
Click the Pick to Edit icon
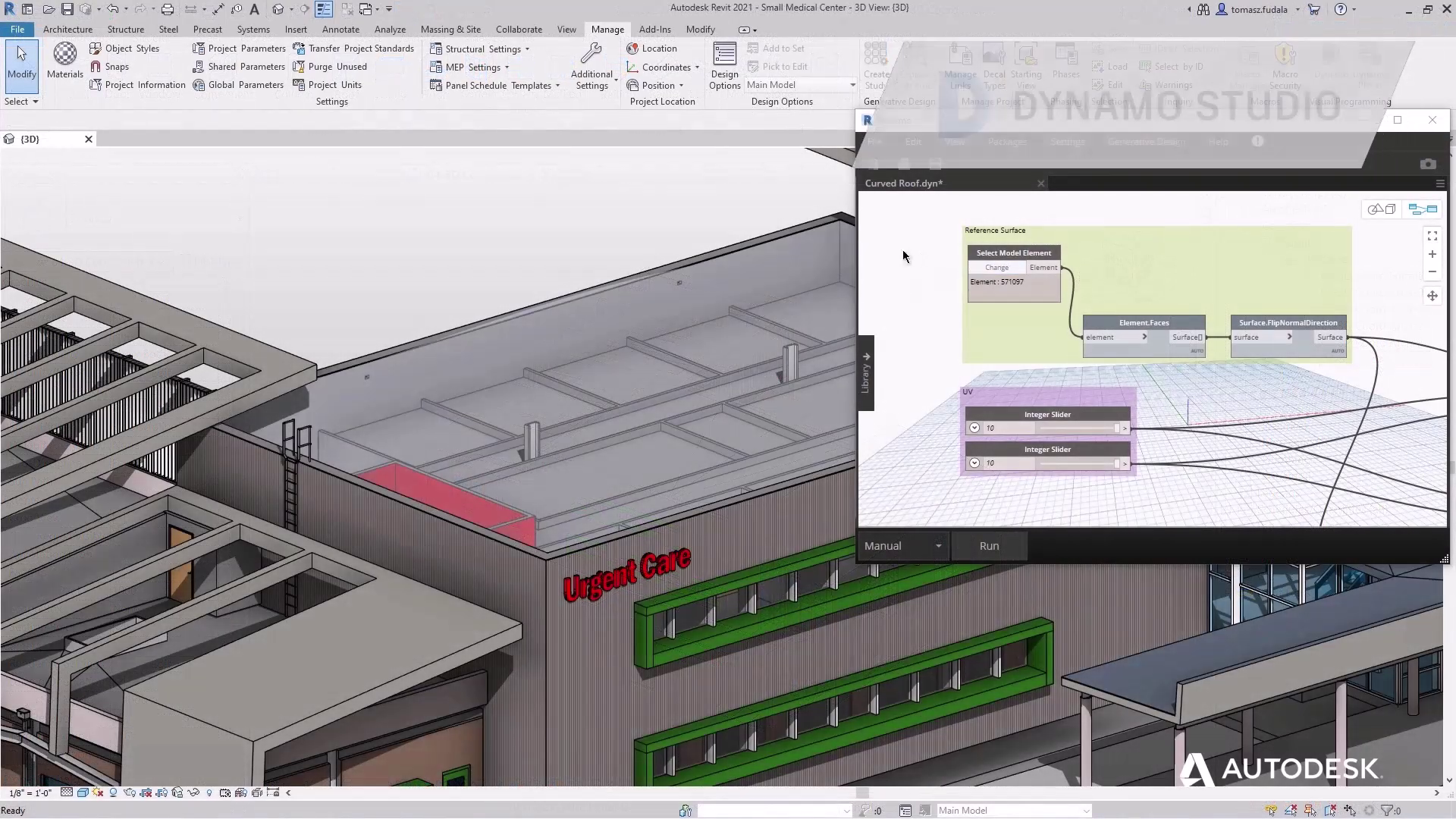point(753,66)
